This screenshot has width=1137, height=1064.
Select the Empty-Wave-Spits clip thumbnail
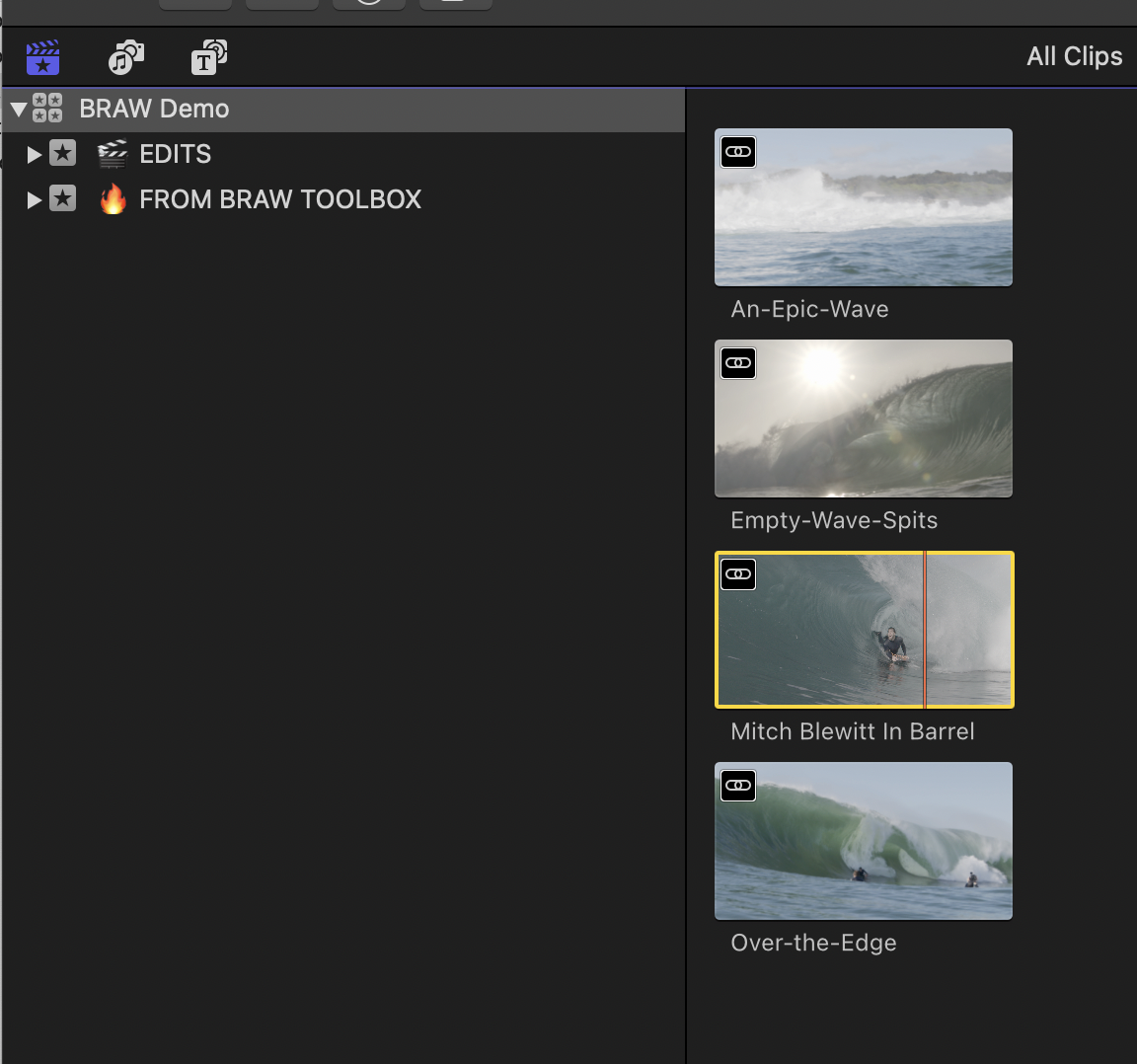(x=864, y=418)
